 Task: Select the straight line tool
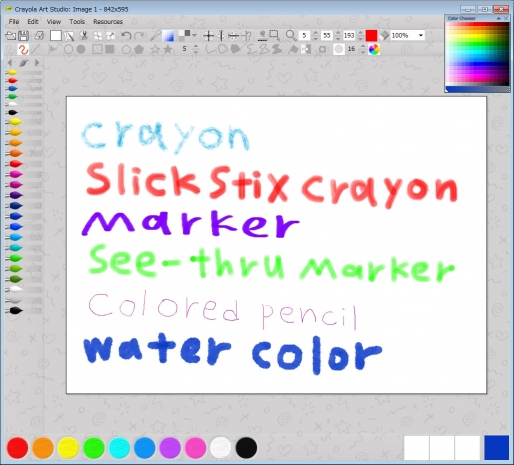click(x=37, y=50)
